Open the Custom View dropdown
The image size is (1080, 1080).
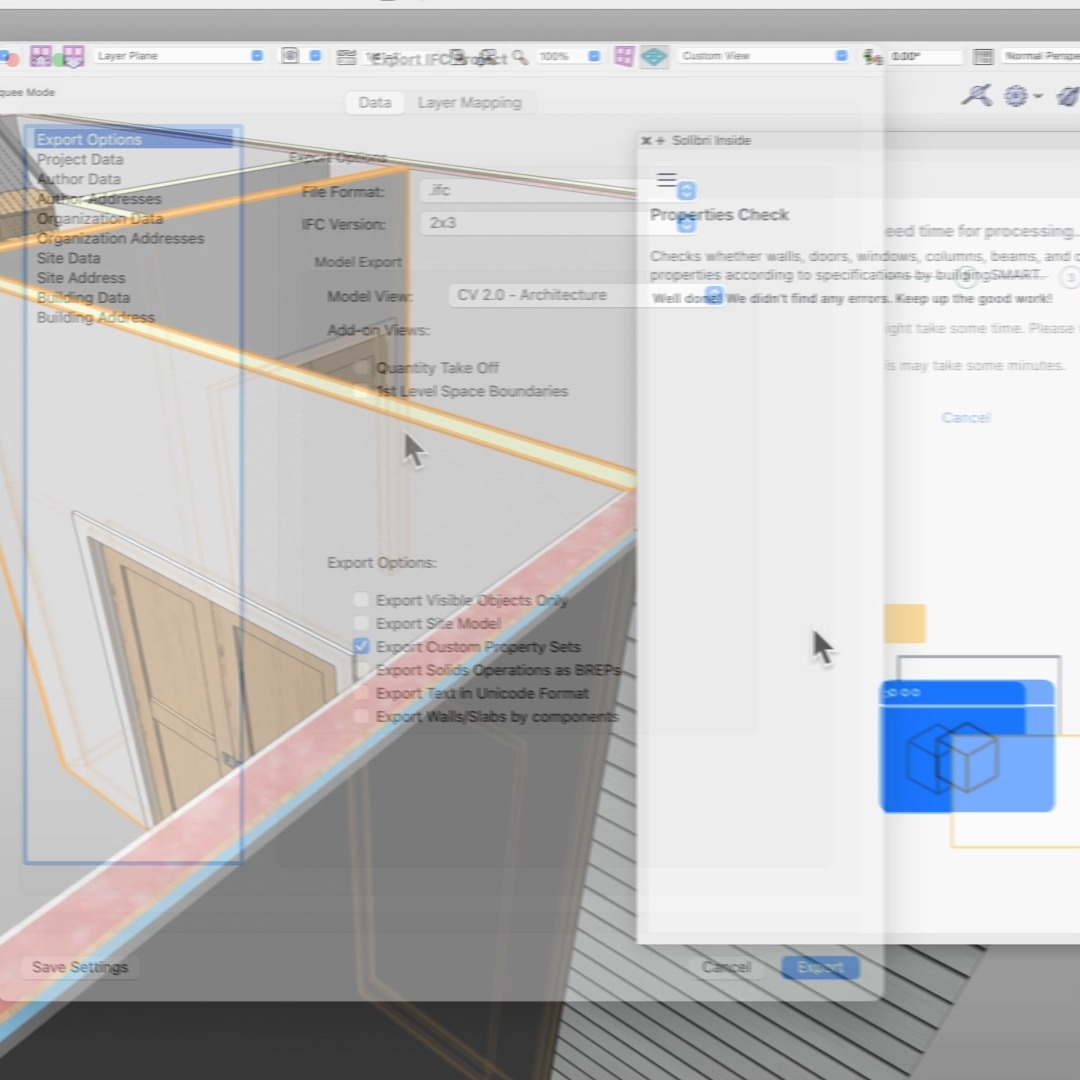(x=763, y=56)
